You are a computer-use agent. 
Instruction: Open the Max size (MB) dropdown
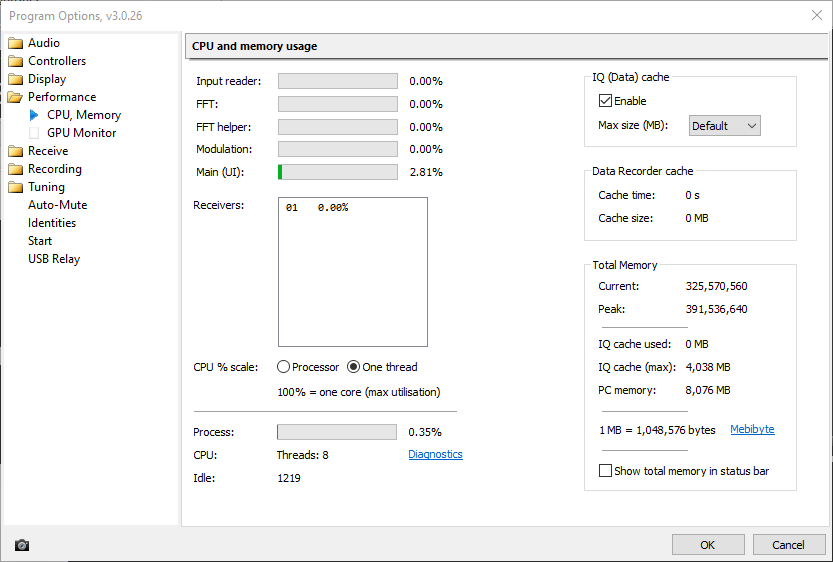point(724,126)
